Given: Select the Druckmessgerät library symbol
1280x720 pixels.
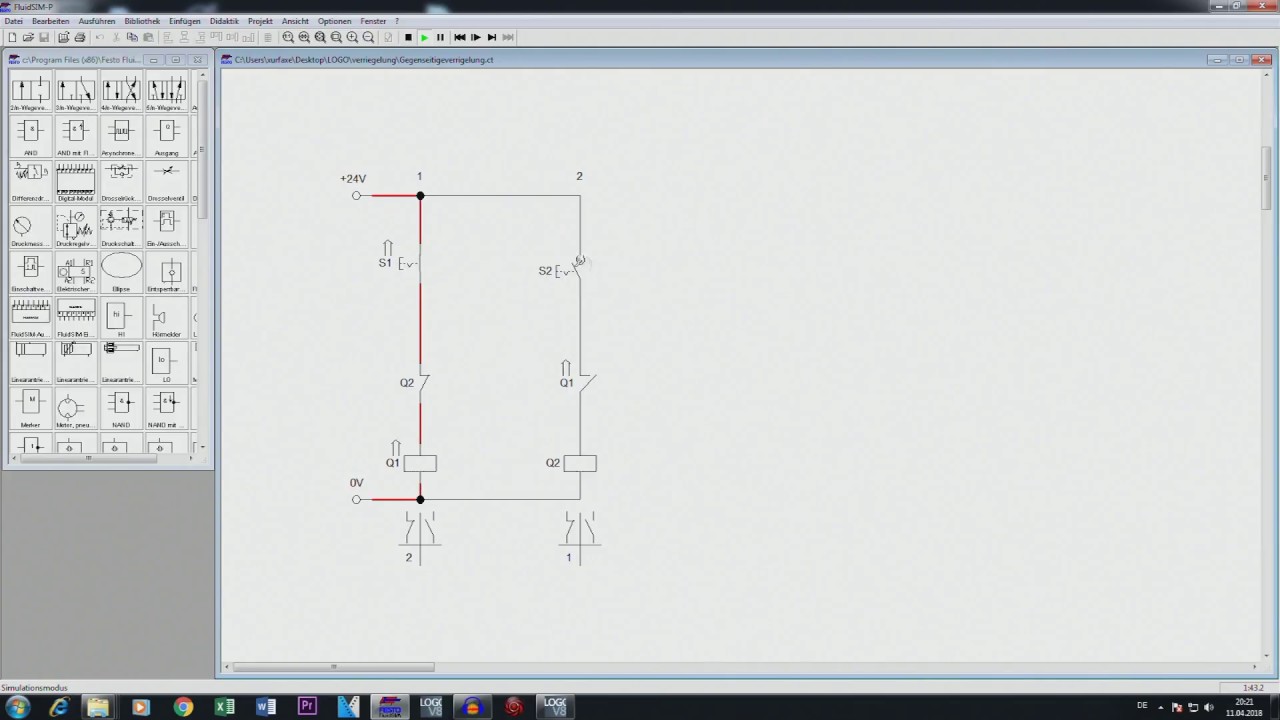Looking at the screenshot, I should pos(30,229).
